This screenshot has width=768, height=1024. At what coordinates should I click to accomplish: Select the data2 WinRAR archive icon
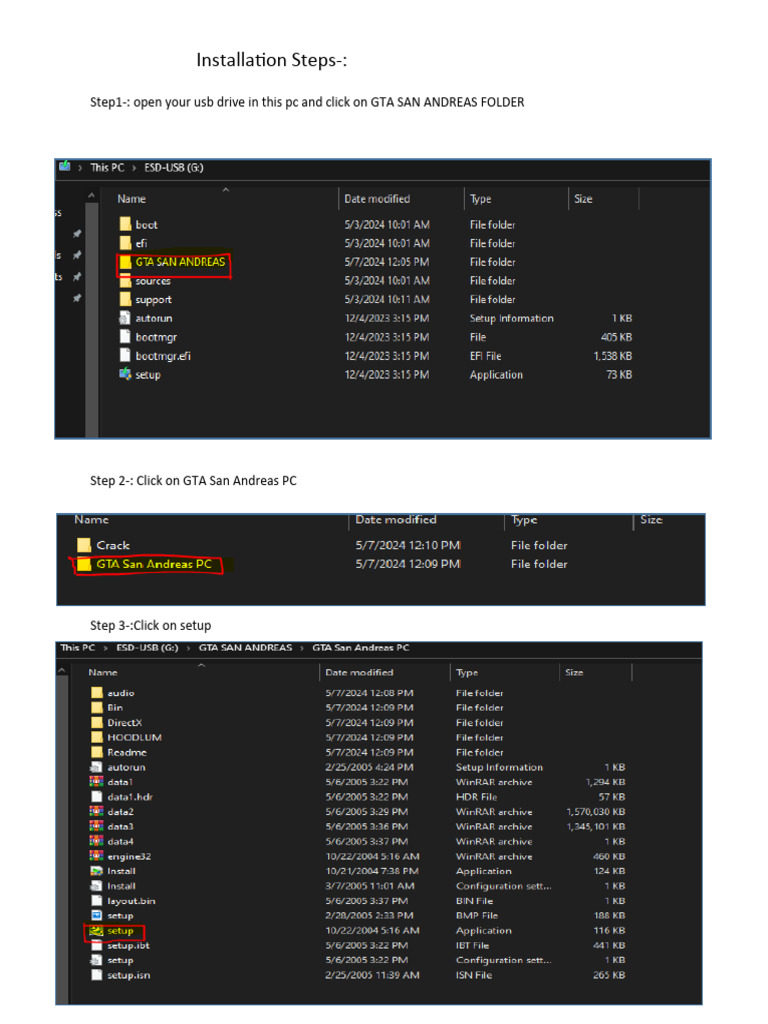pyautogui.click(x=97, y=811)
